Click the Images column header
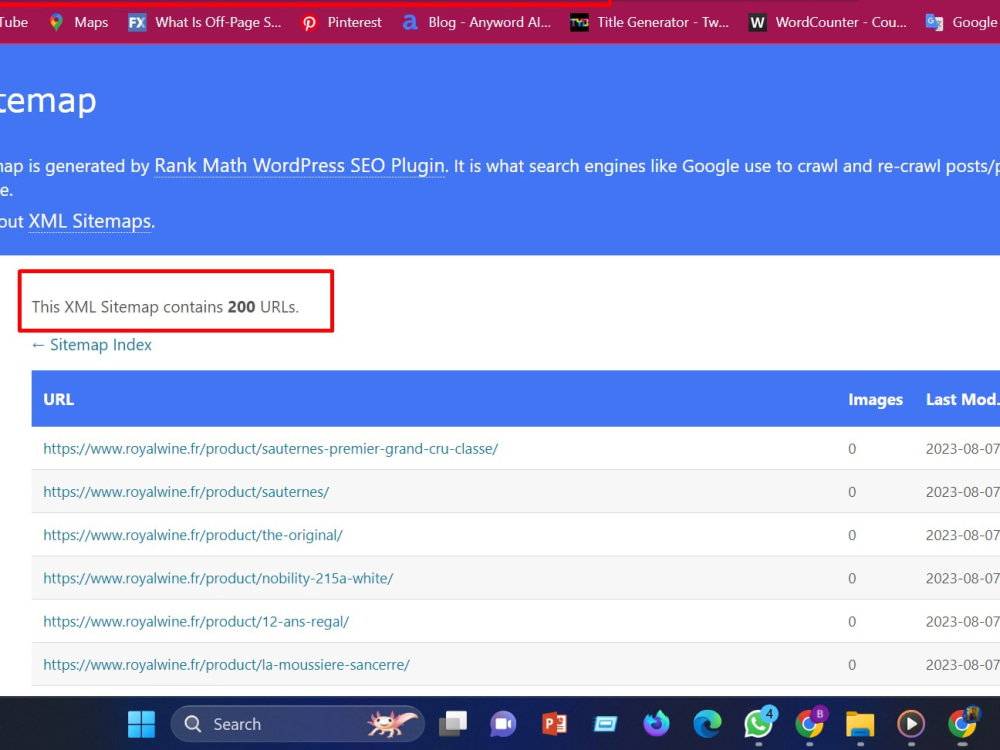This screenshot has width=1000, height=750. tap(875, 399)
